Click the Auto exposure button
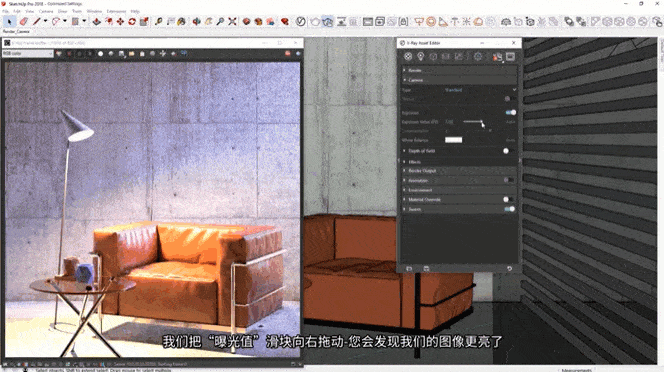The width and height of the screenshot is (664, 372). click(x=510, y=122)
